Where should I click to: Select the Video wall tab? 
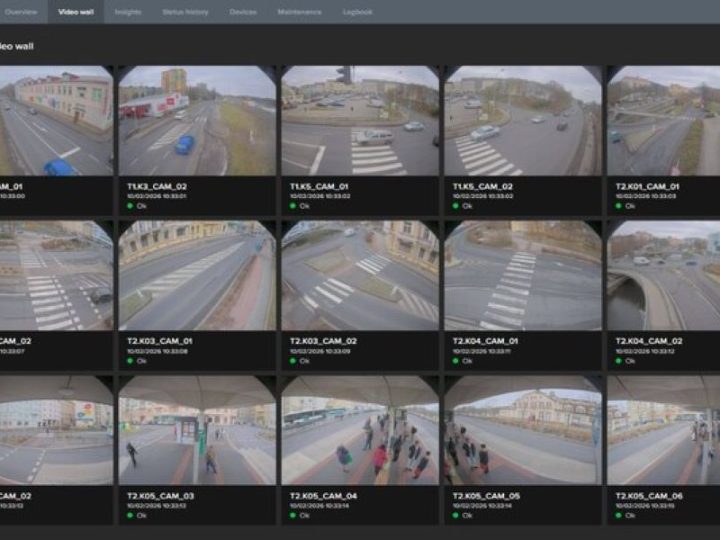point(76,12)
